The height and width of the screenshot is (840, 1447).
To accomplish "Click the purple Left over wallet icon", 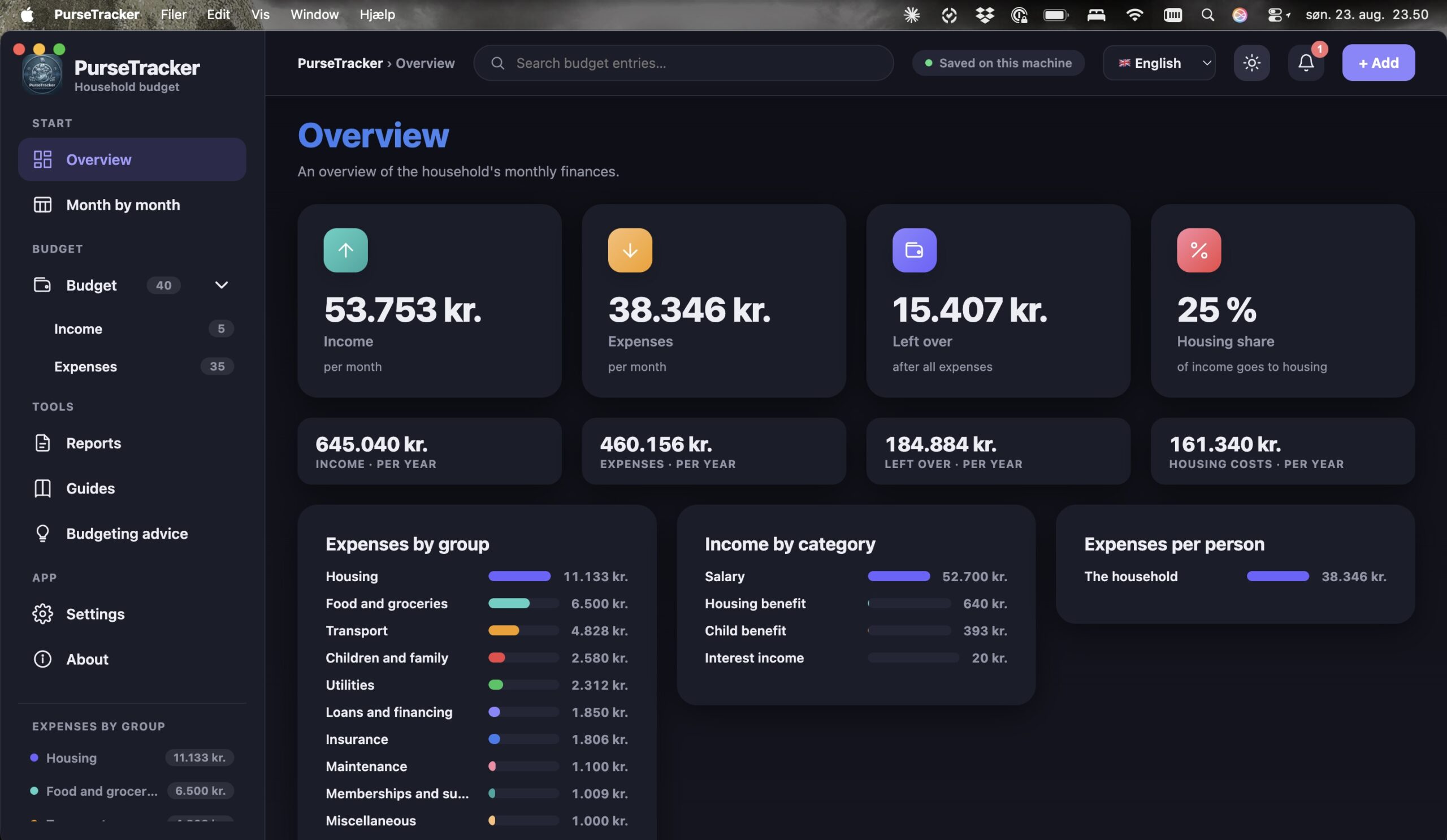I will tap(914, 250).
